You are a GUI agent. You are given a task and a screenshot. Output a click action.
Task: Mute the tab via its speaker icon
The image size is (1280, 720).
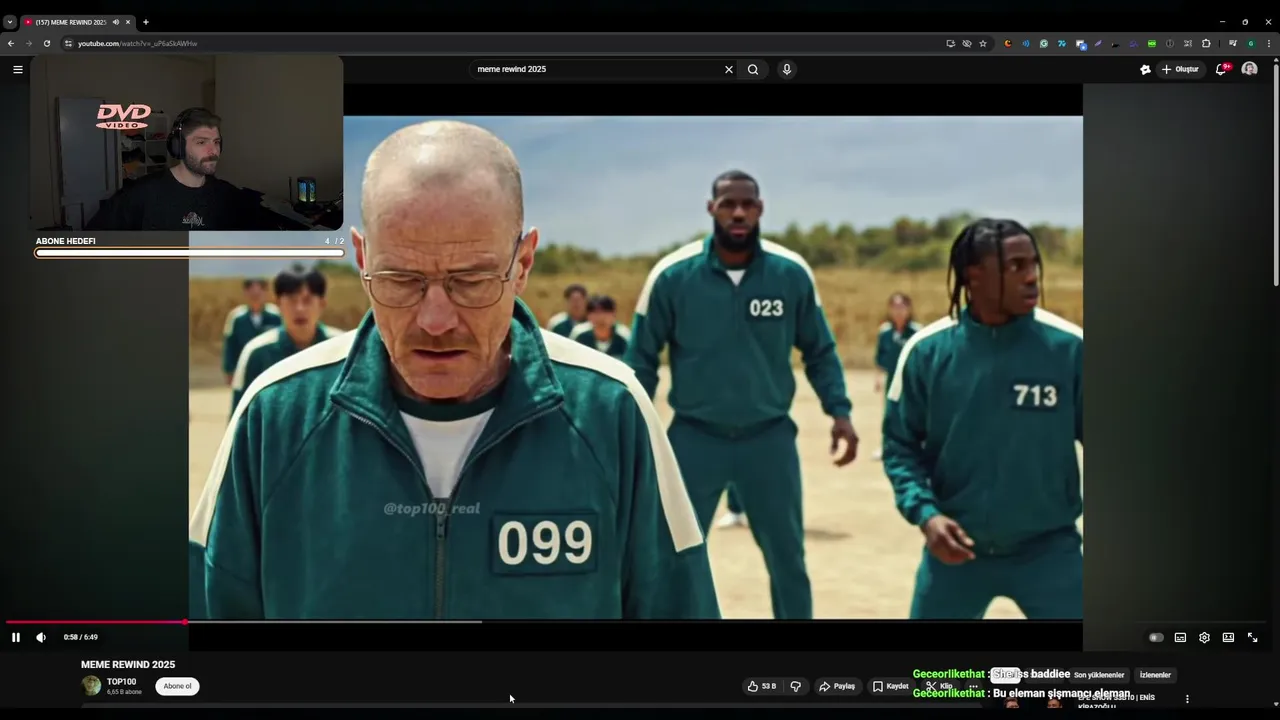(115, 22)
